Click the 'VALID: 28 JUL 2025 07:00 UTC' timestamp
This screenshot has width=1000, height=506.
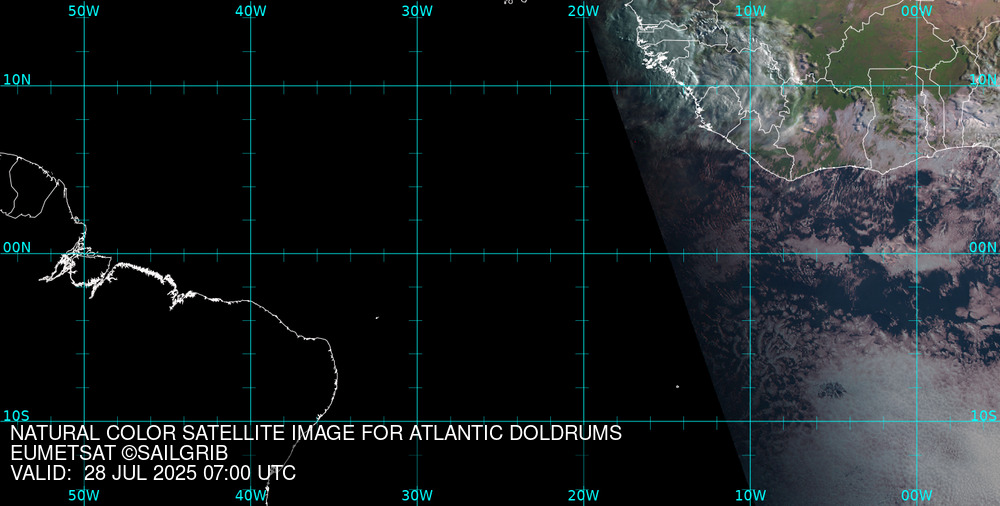tap(153, 473)
